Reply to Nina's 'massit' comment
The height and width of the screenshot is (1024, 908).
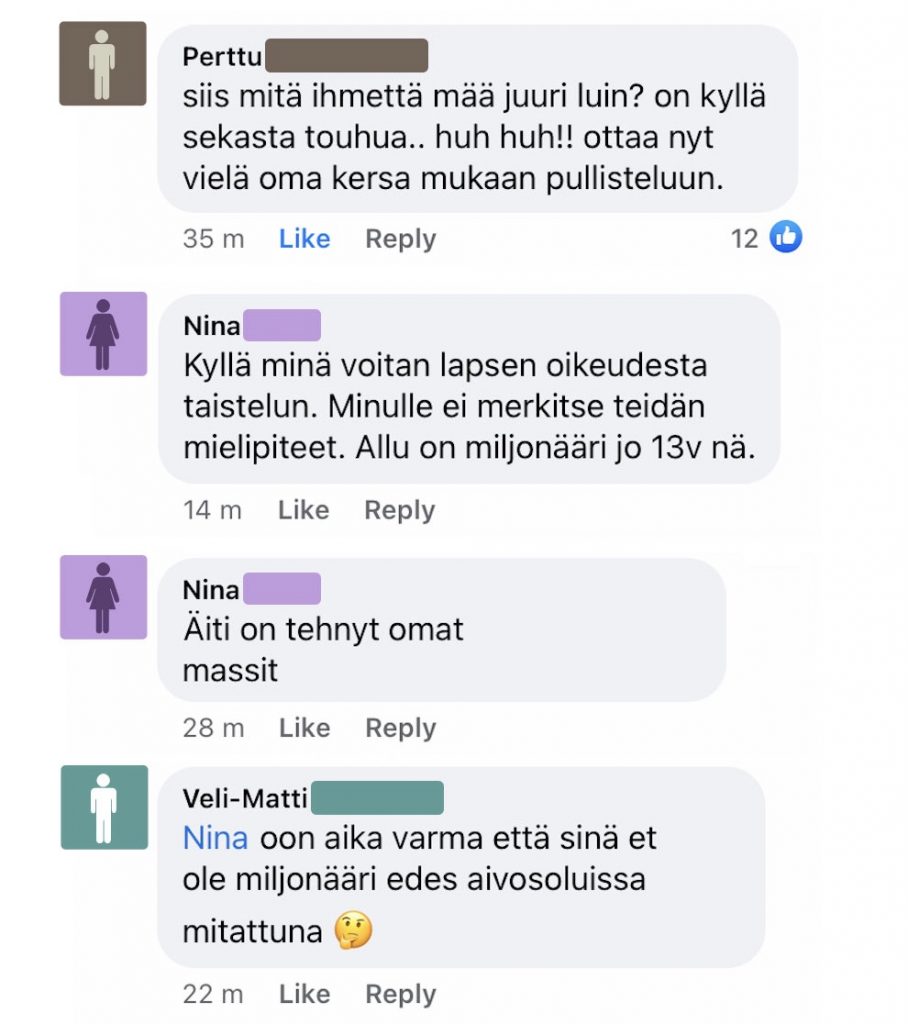tap(400, 728)
